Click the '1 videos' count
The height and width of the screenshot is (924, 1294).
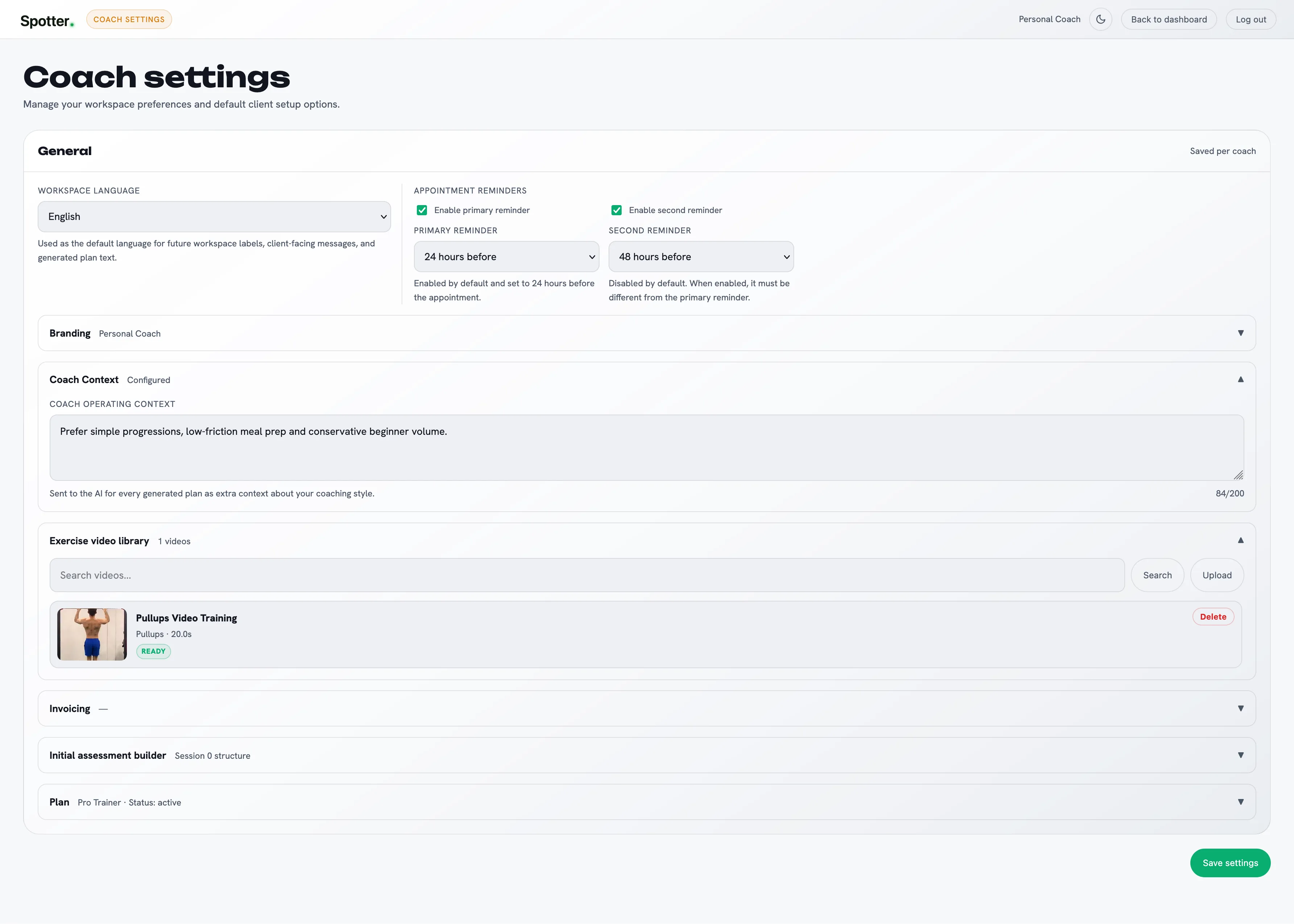click(174, 541)
